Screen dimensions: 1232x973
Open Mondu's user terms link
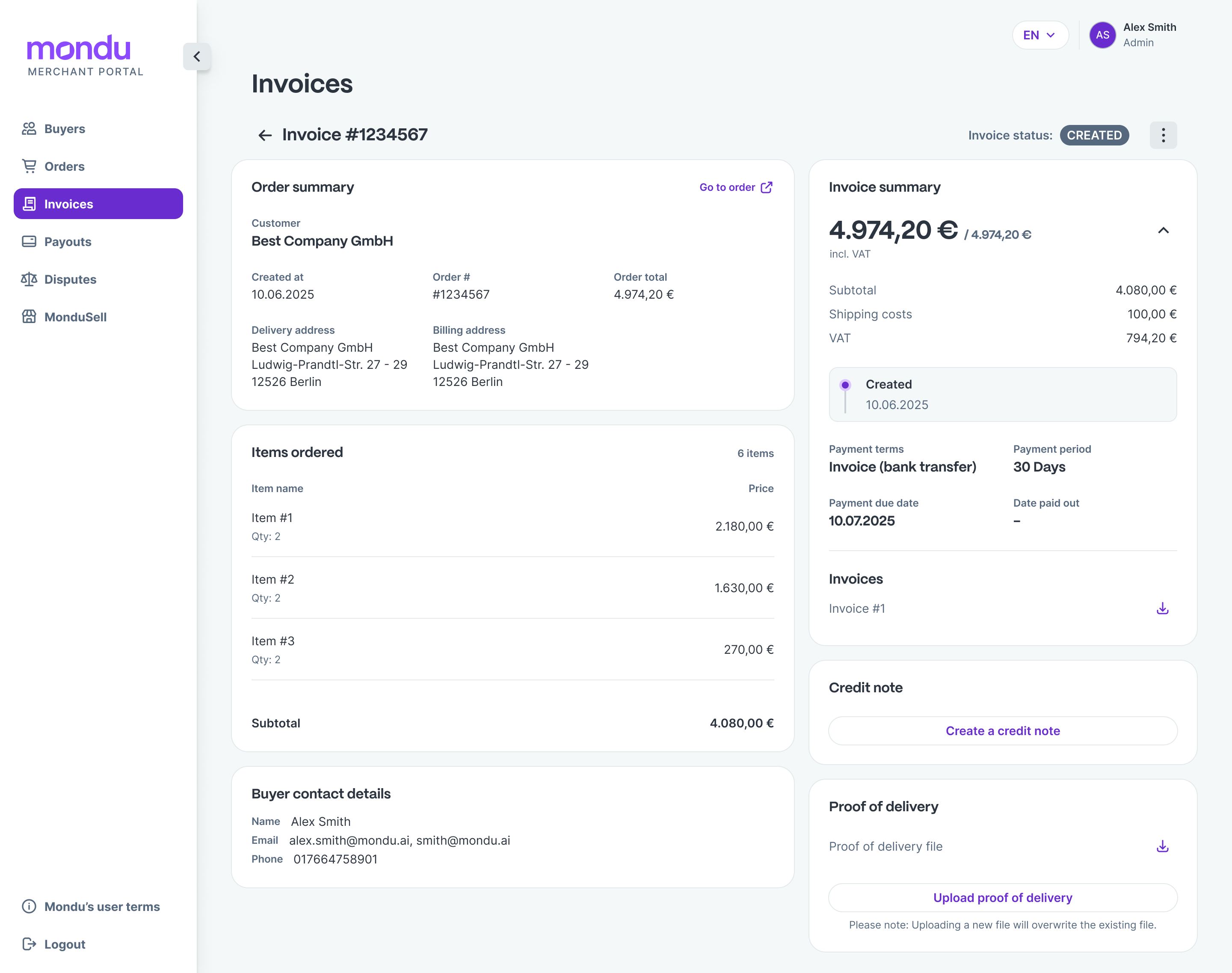pos(101,906)
